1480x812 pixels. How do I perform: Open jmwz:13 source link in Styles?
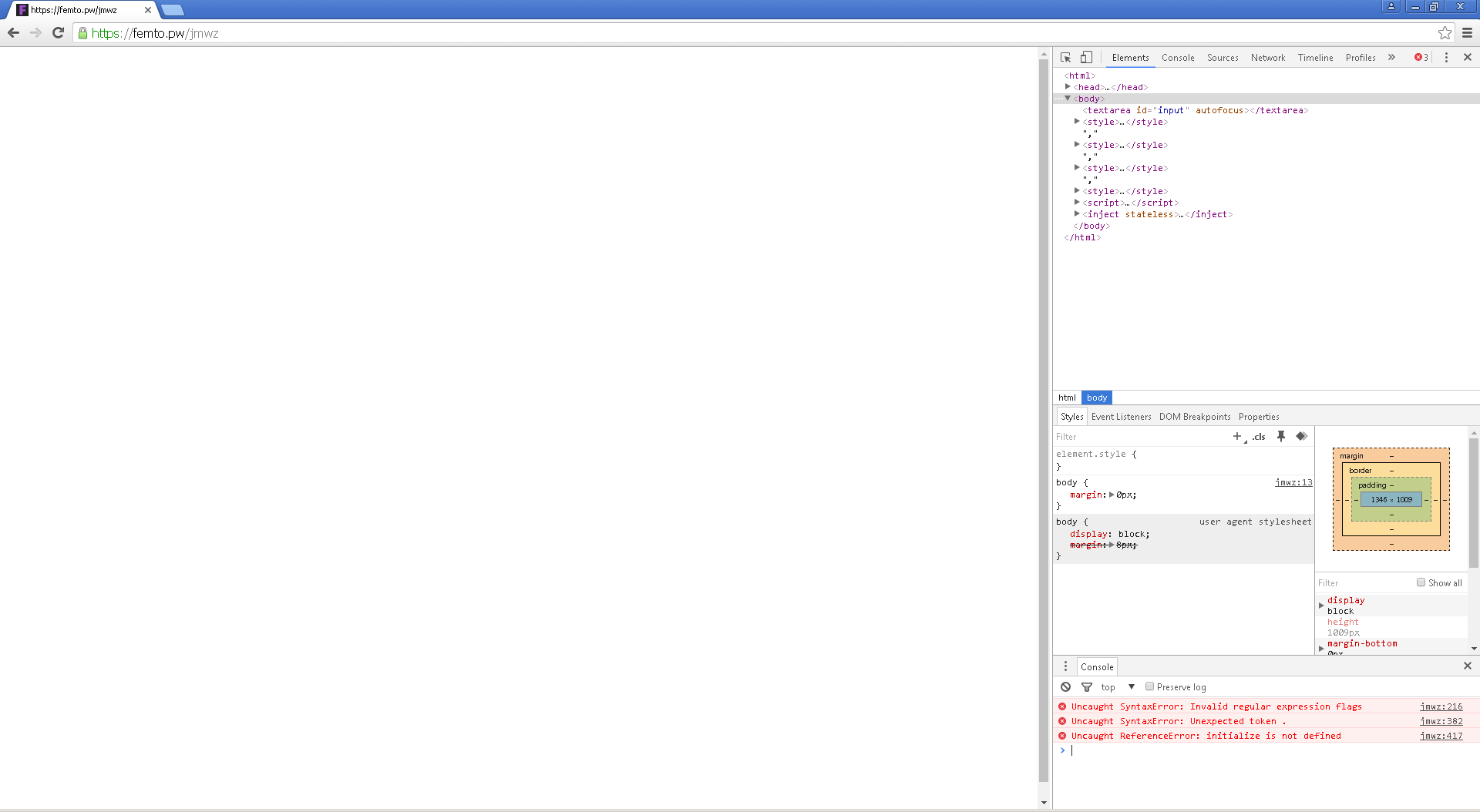[1293, 482]
